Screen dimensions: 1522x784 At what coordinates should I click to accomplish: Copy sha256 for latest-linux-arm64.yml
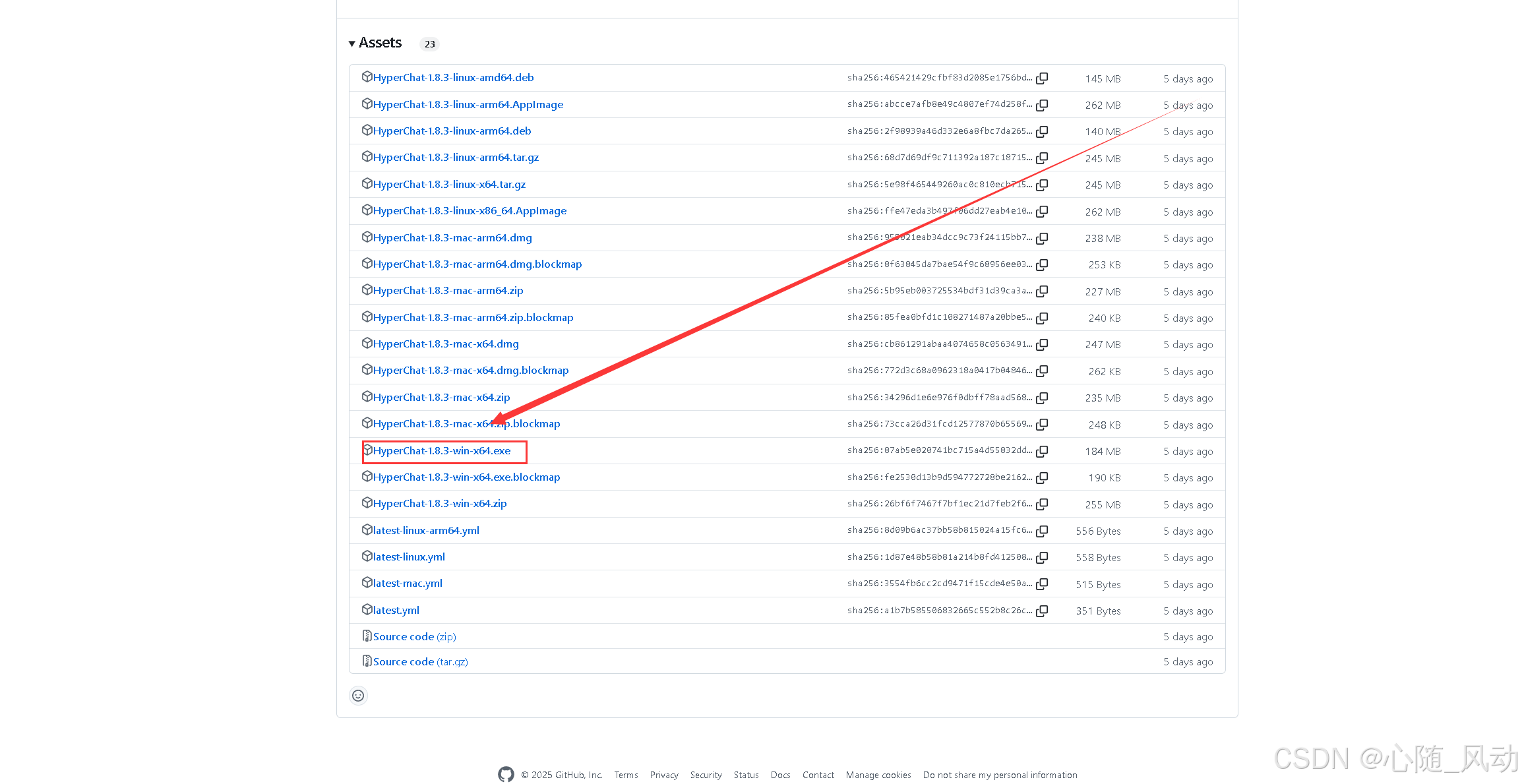coord(1042,531)
